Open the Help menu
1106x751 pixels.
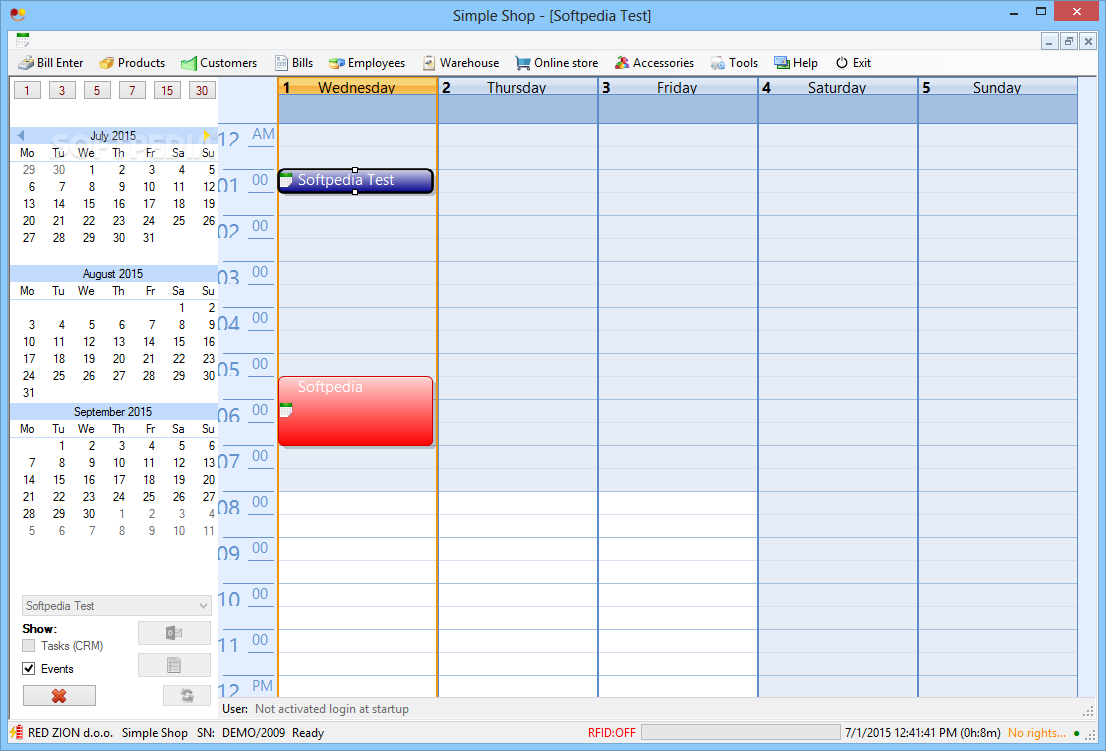796,63
